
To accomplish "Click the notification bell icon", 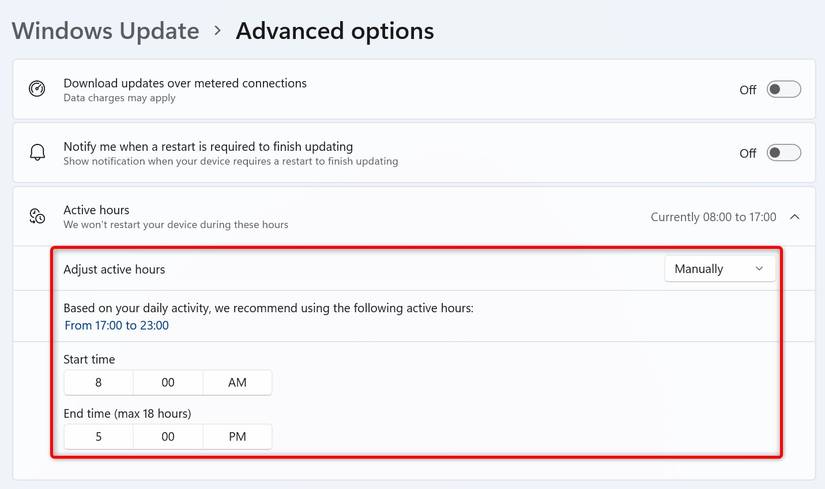I will coord(37,153).
